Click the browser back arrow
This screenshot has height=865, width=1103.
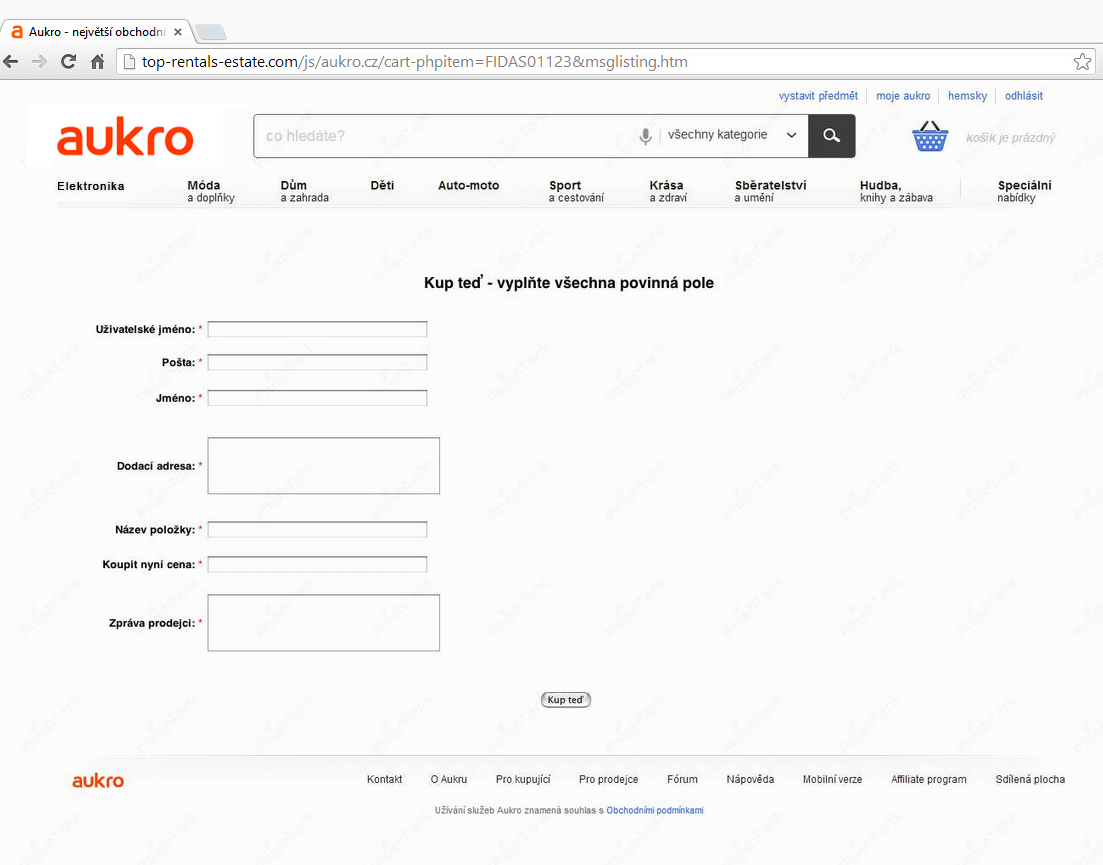[x=11, y=62]
